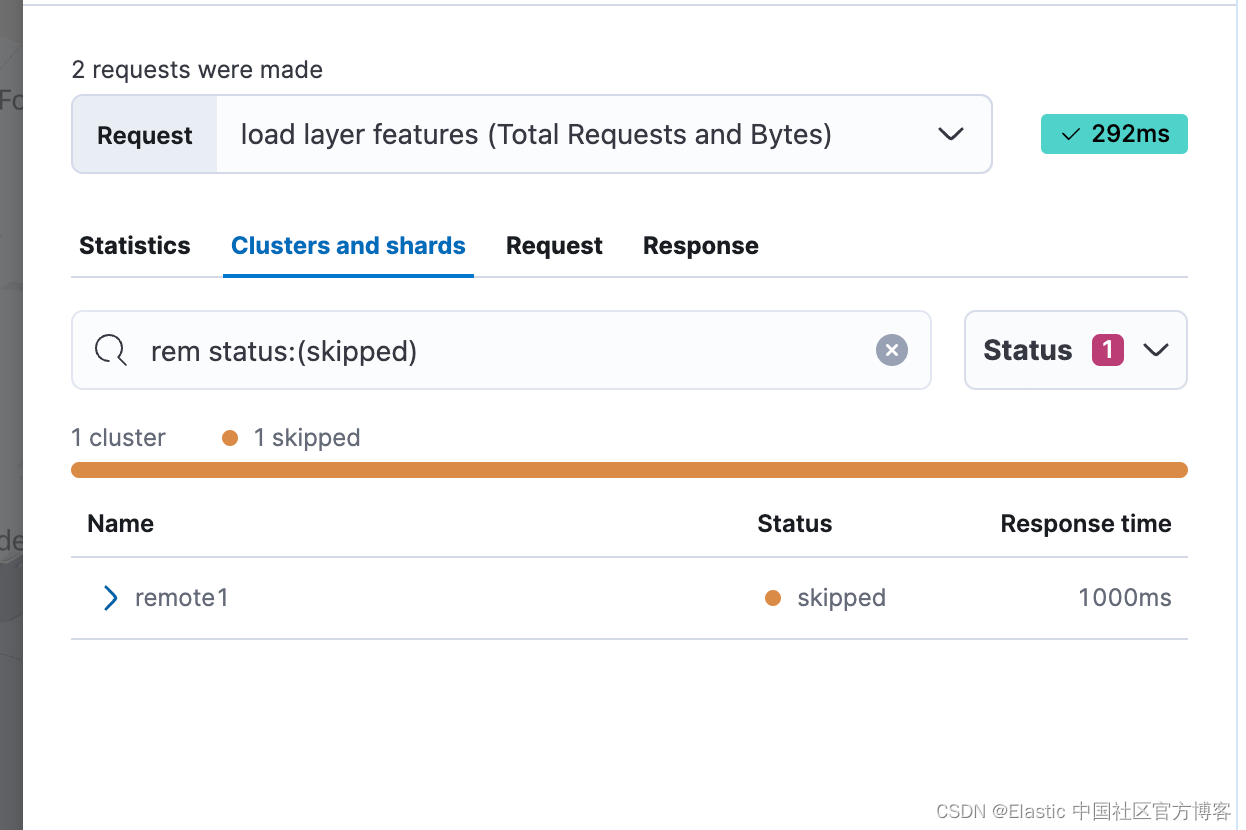Click the '1 skipped' legend label
The width and height of the screenshot is (1246, 830).
(307, 437)
